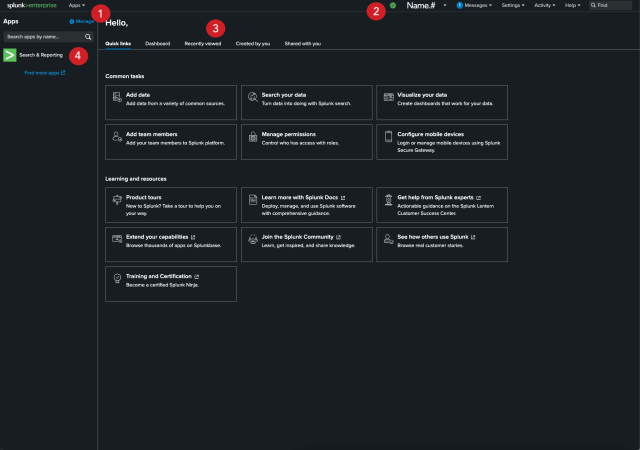The width and height of the screenshot is (640, 450).
Task: Select the Quick links tab
Action: point(118,44)
